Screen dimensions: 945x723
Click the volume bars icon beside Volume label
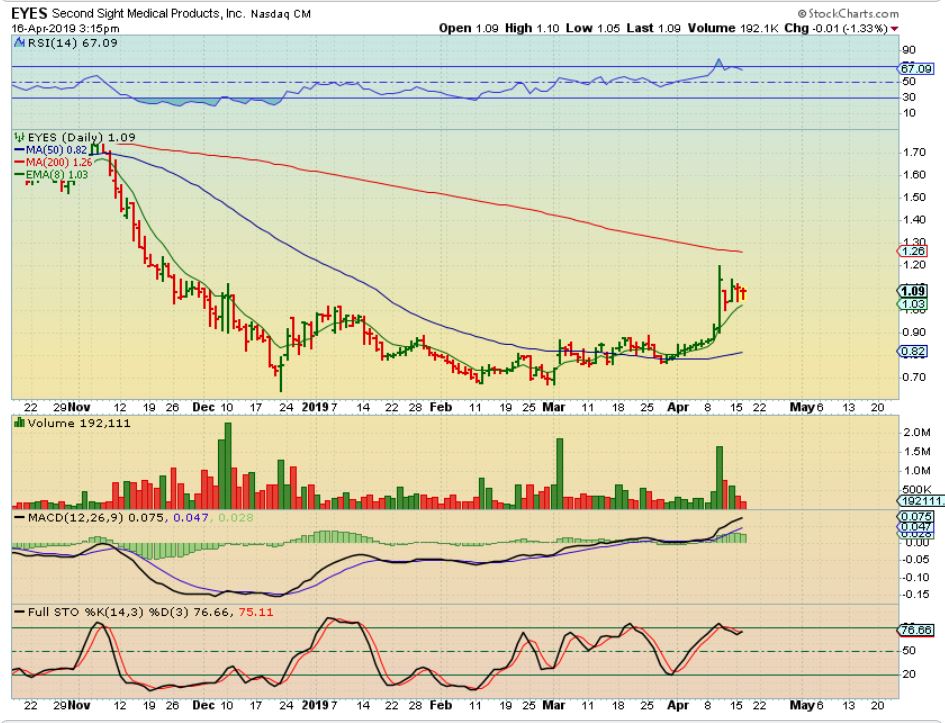click(19, 423)
